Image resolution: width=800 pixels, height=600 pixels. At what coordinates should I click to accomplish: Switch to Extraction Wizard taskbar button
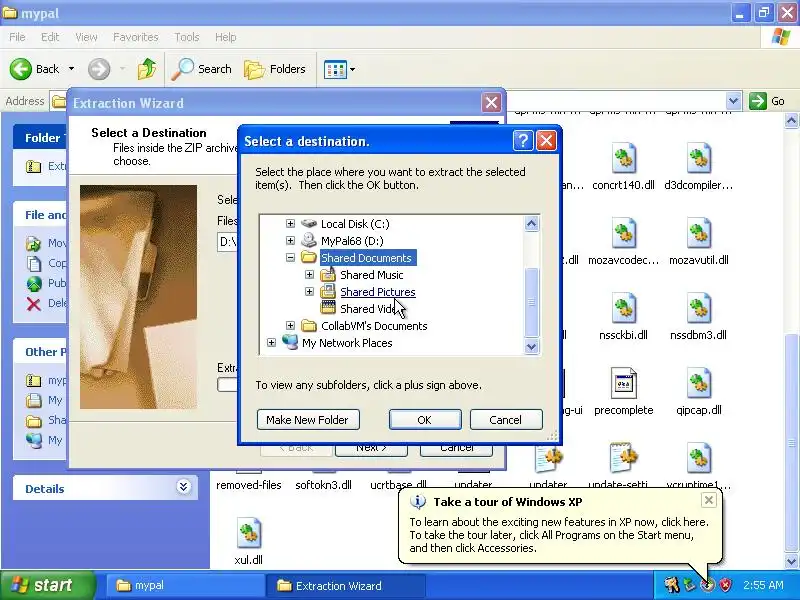tap(347, 585)
